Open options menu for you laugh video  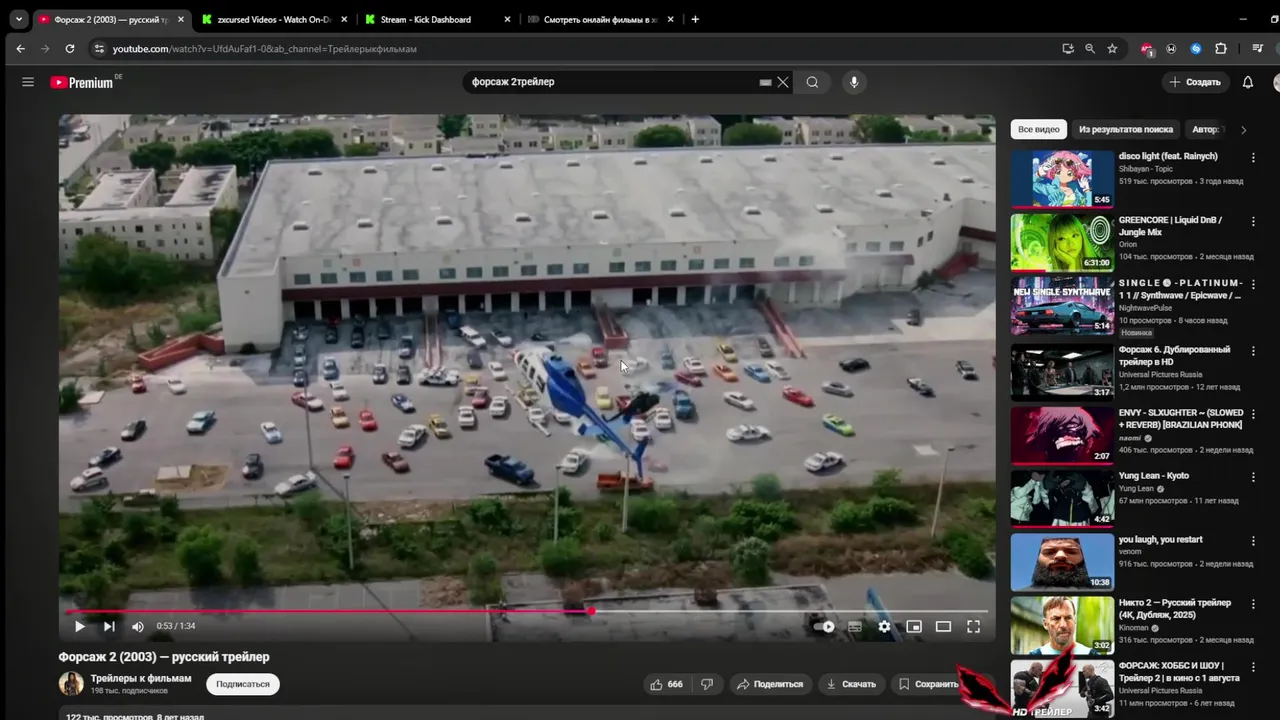tap(1253, 540)
